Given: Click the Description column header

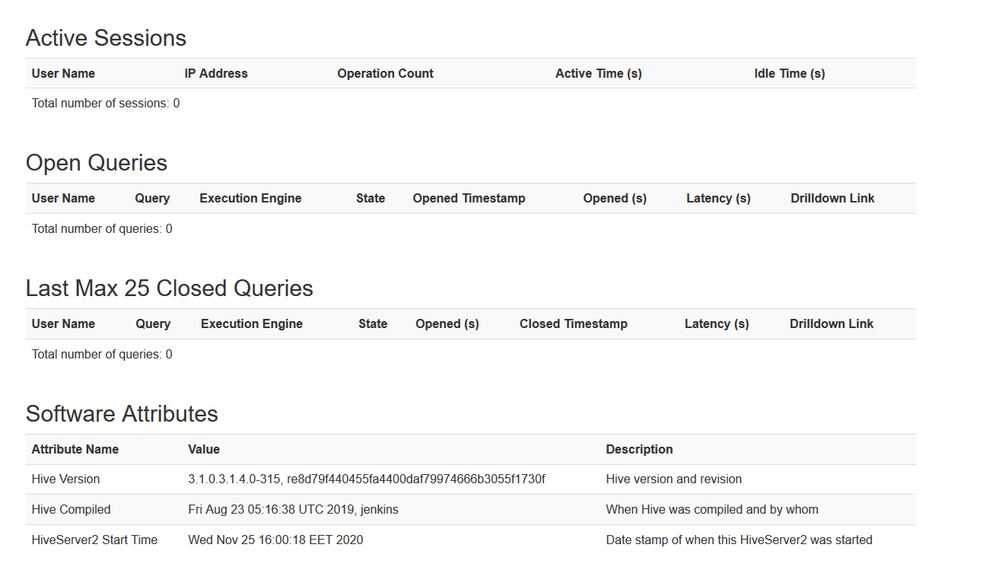Looking at the screenshot, I should [x=639, y=449].
